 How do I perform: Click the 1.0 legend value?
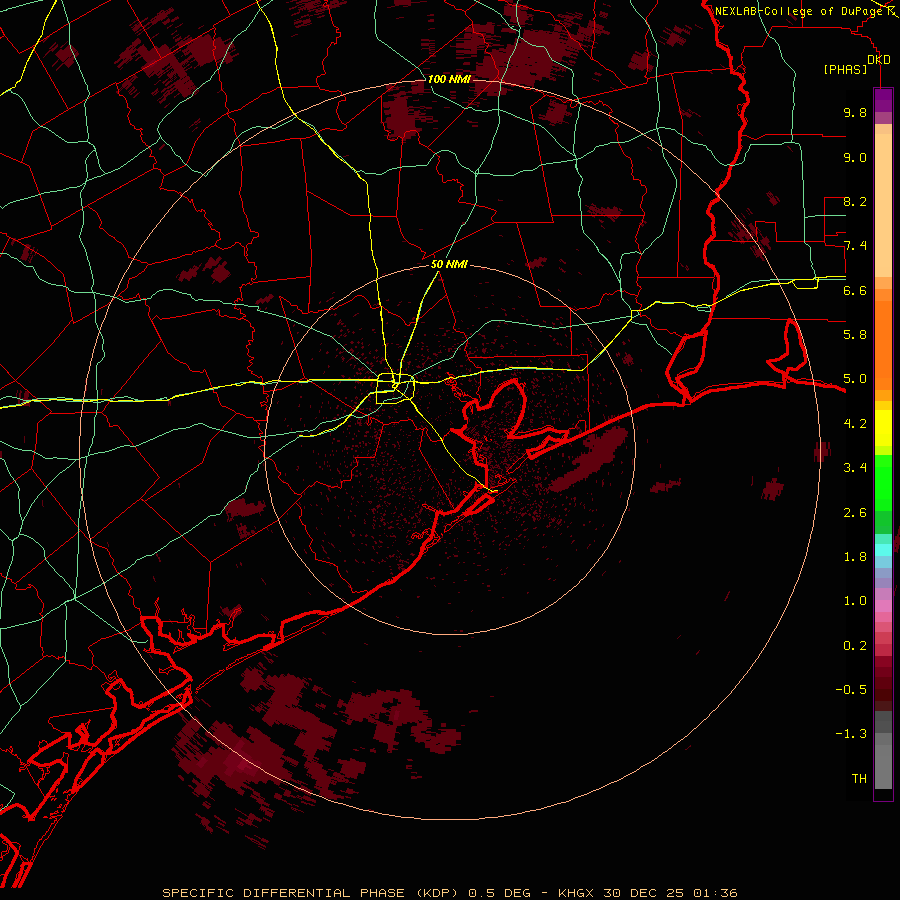click(855, 601)
